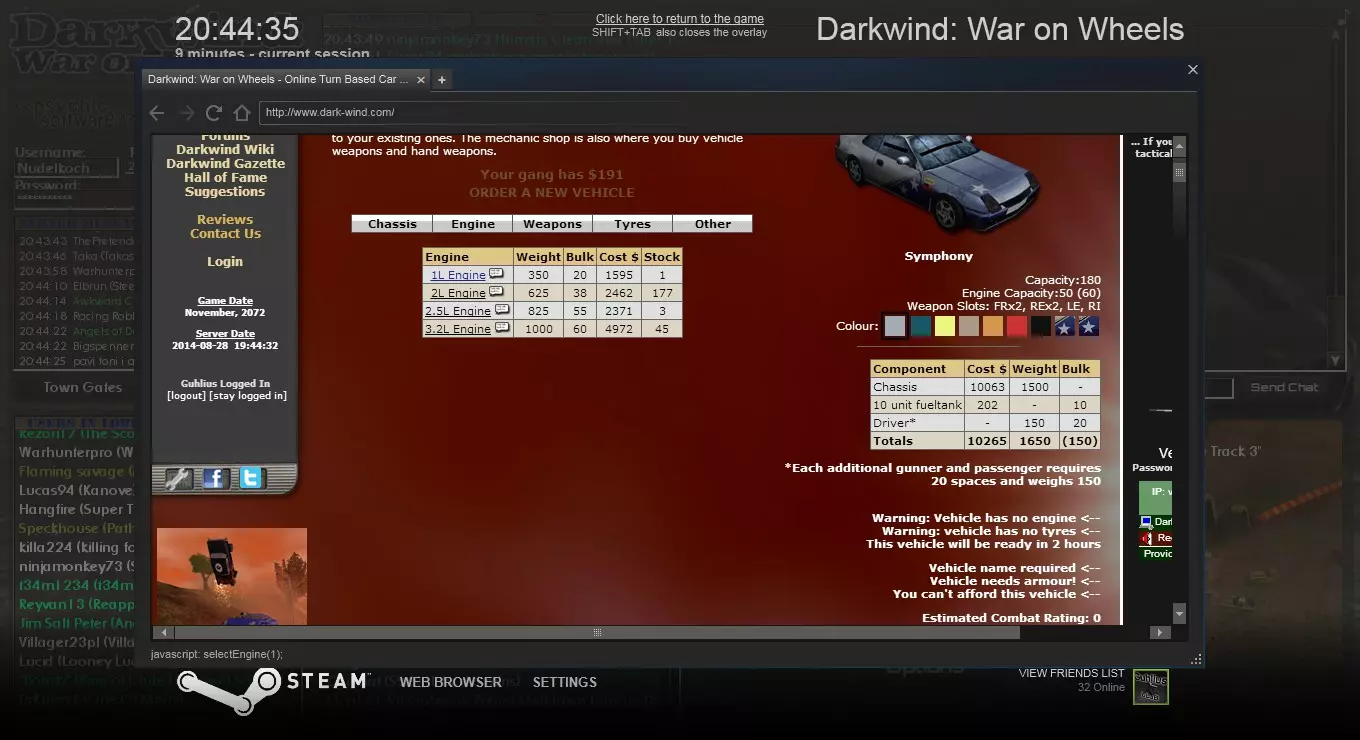Pick the teal vehicle colour
1360x740 pixels.
(x=920, y=326)
